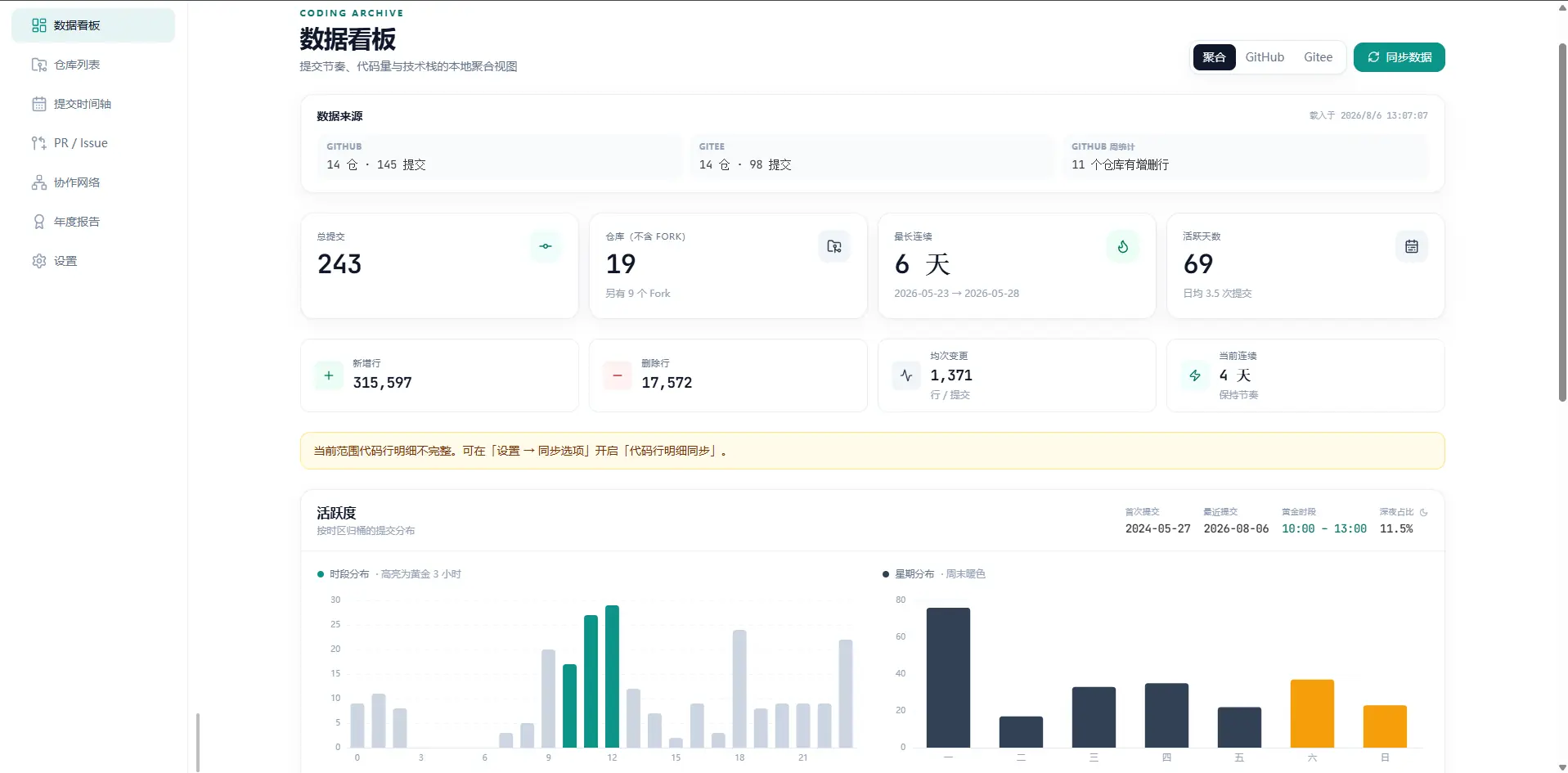Click the calendar icon in 活跃天数 card
Viewport: 1568px width, 773px height.
tap(1412, 246)
